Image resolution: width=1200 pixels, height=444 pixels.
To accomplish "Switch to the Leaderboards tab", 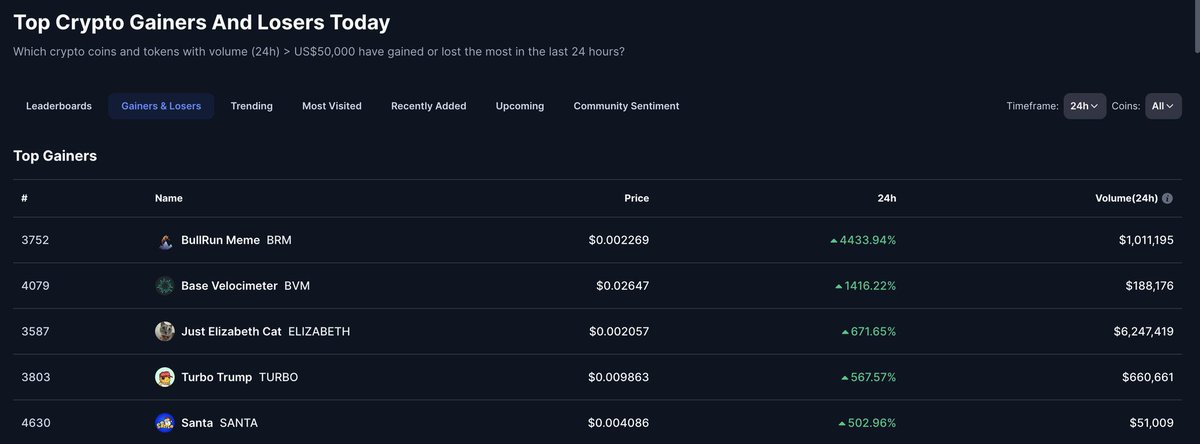I will 59,106.
